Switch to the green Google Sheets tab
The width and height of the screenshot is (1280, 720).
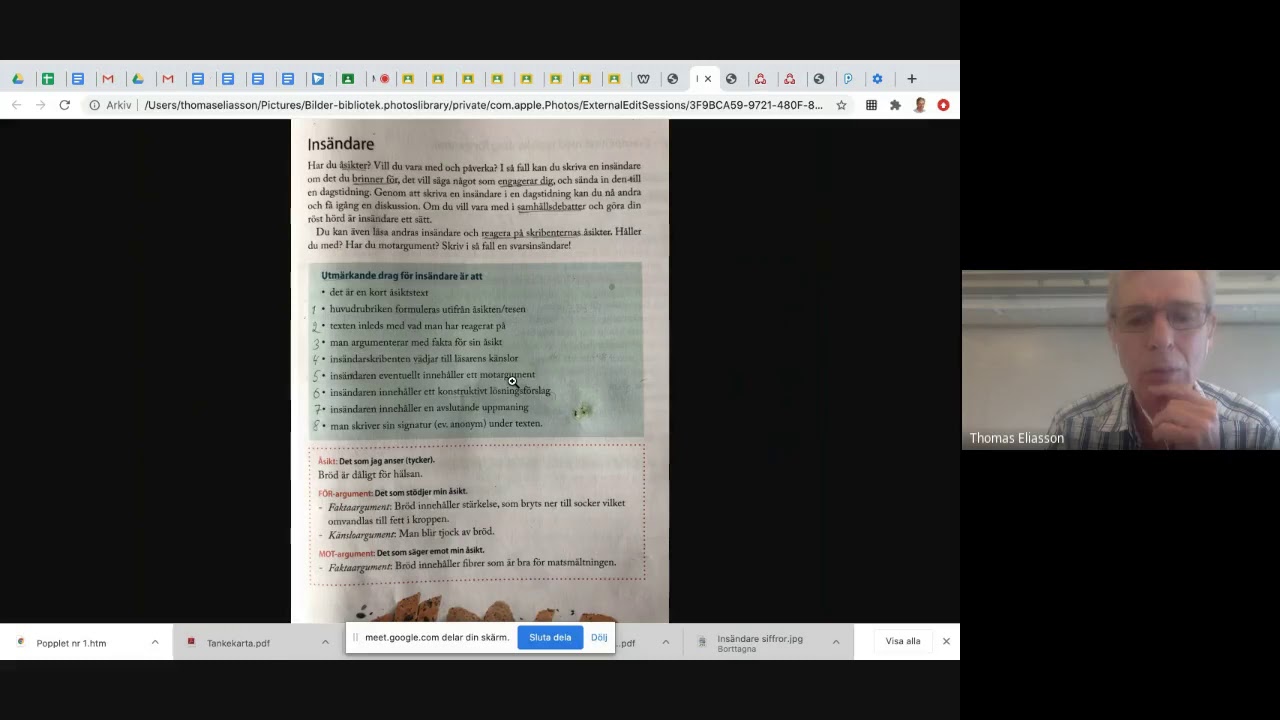(48, 79)
